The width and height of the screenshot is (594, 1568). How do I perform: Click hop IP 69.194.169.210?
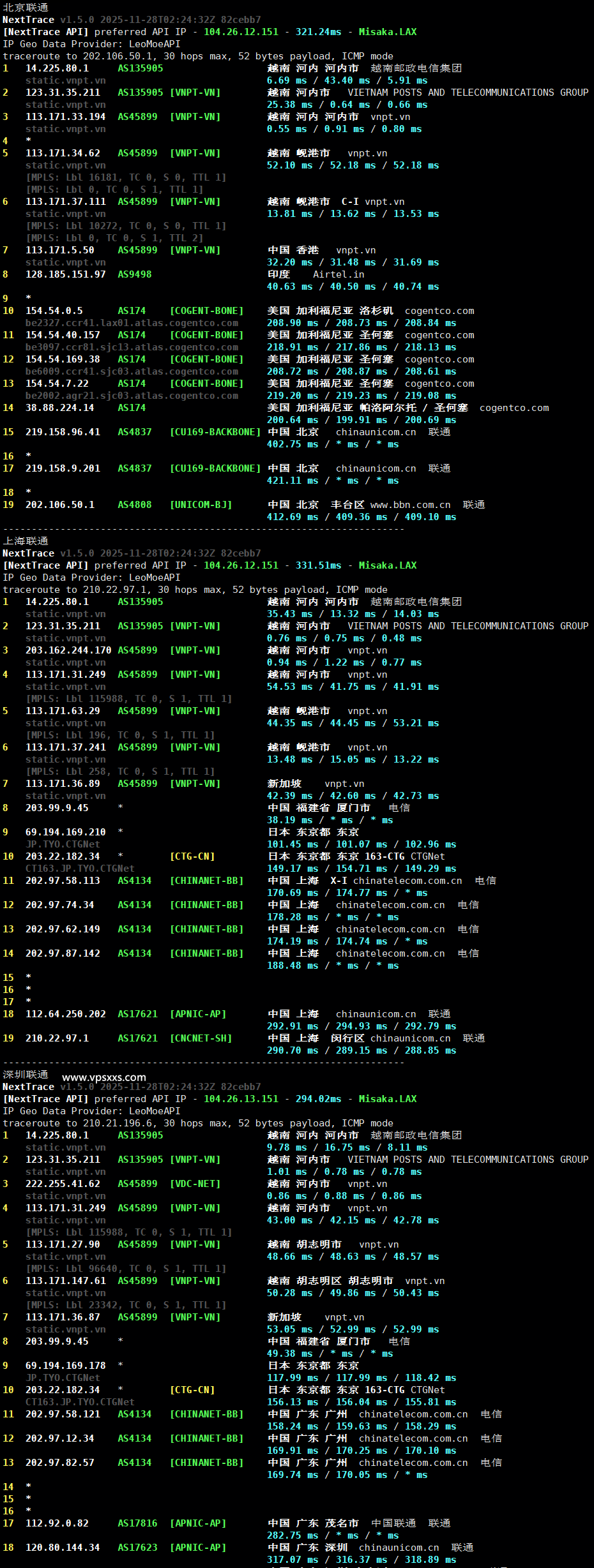point(66,832)
